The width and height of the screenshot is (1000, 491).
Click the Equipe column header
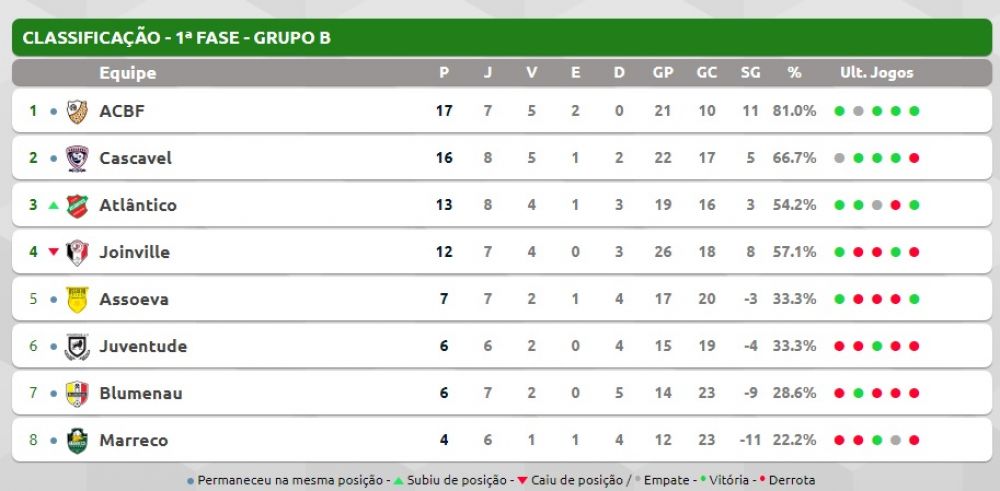pos(128,73)
